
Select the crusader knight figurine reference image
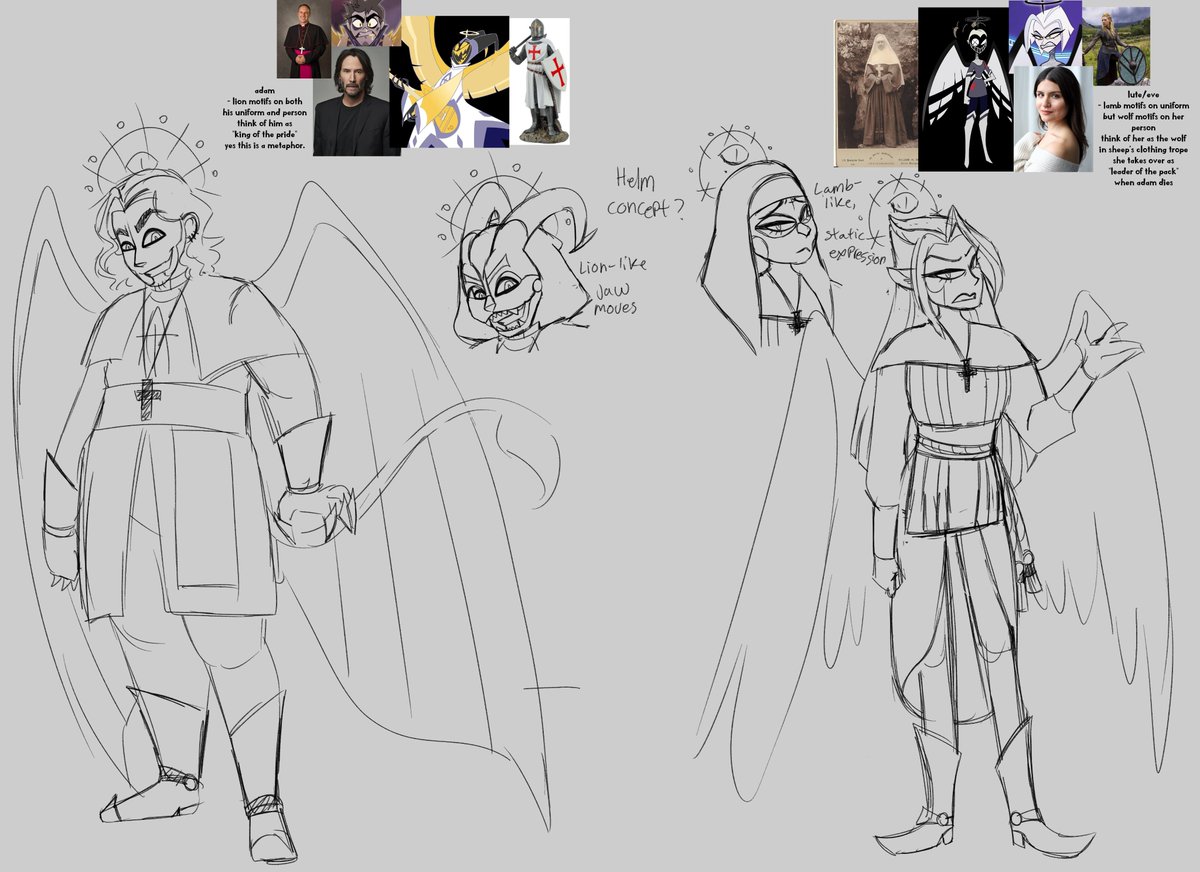[x=539, y=82]
